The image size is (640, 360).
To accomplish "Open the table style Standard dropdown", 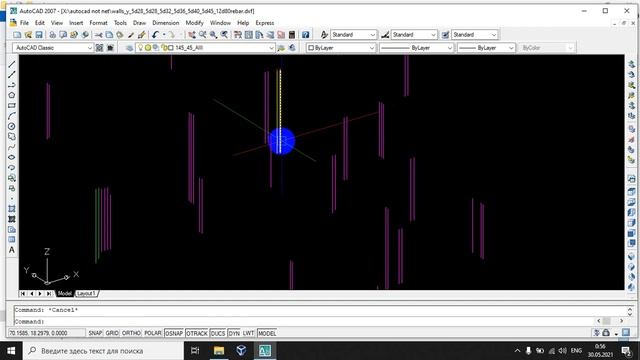I will [x=475, y=35].
